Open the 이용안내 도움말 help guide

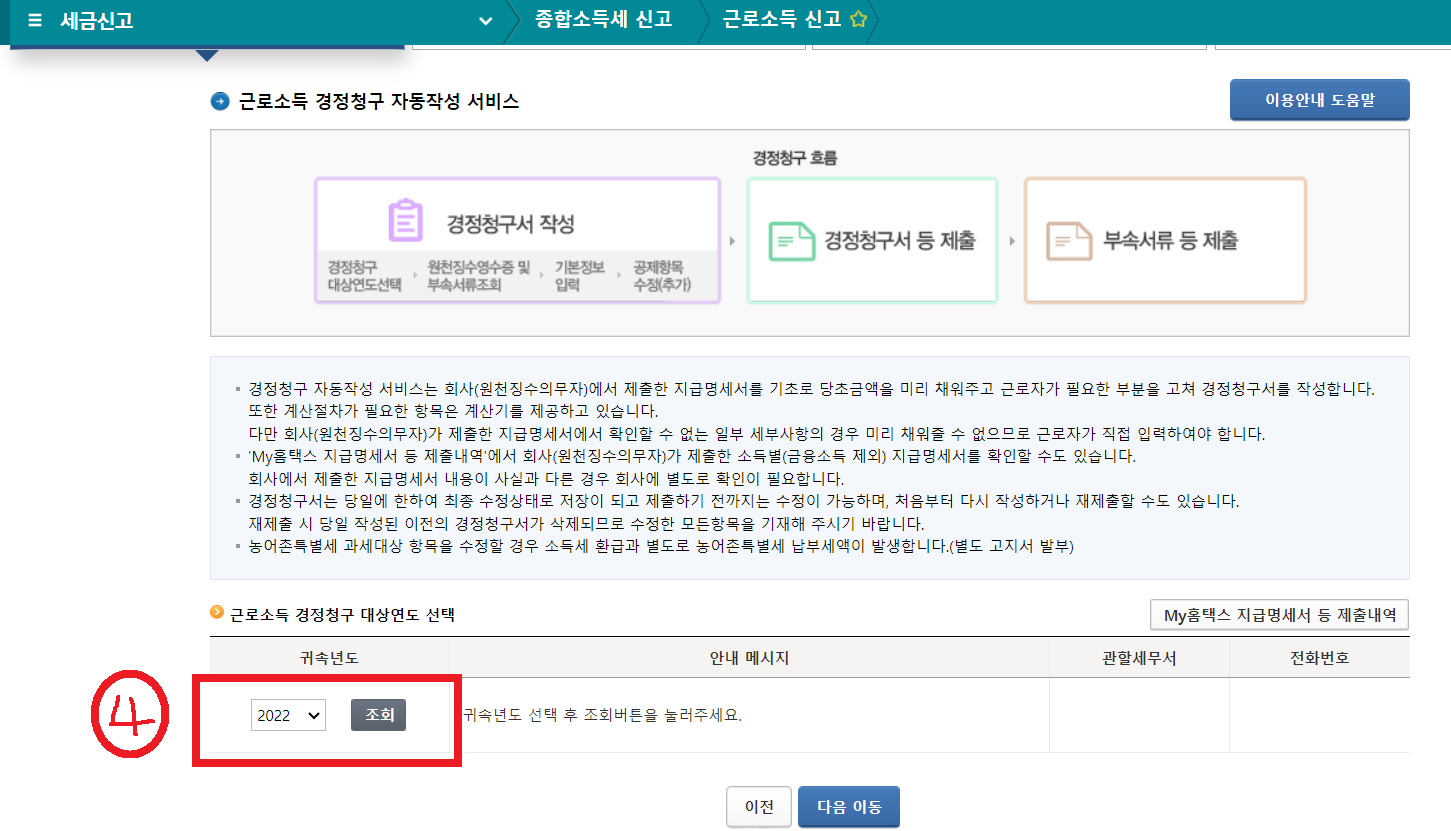[x=1318, y=100]
